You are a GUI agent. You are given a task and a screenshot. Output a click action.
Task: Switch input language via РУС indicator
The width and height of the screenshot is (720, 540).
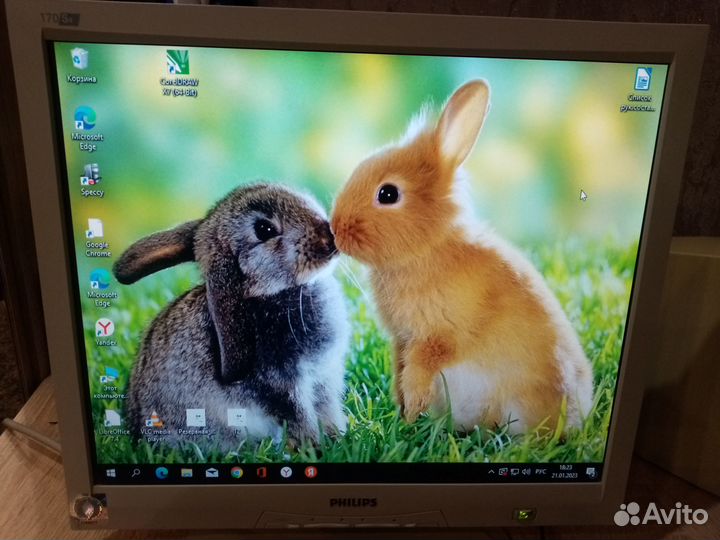[541, 472]
